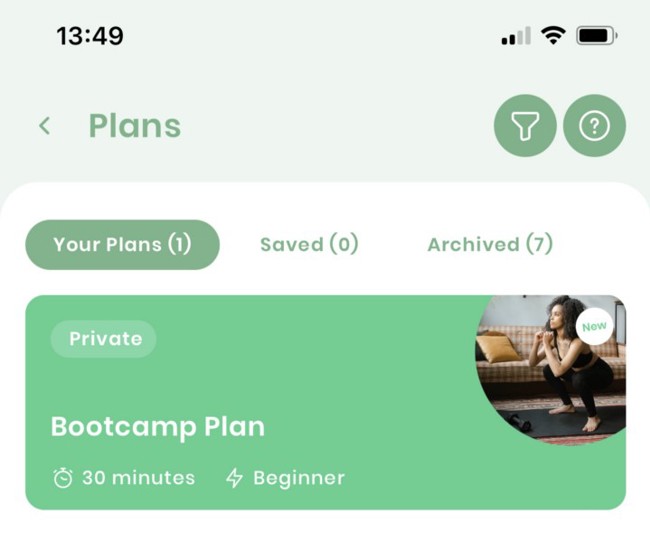Tap the lightning bolt difficulty icon
Screen dimensions: 650x550
[234, 478]
